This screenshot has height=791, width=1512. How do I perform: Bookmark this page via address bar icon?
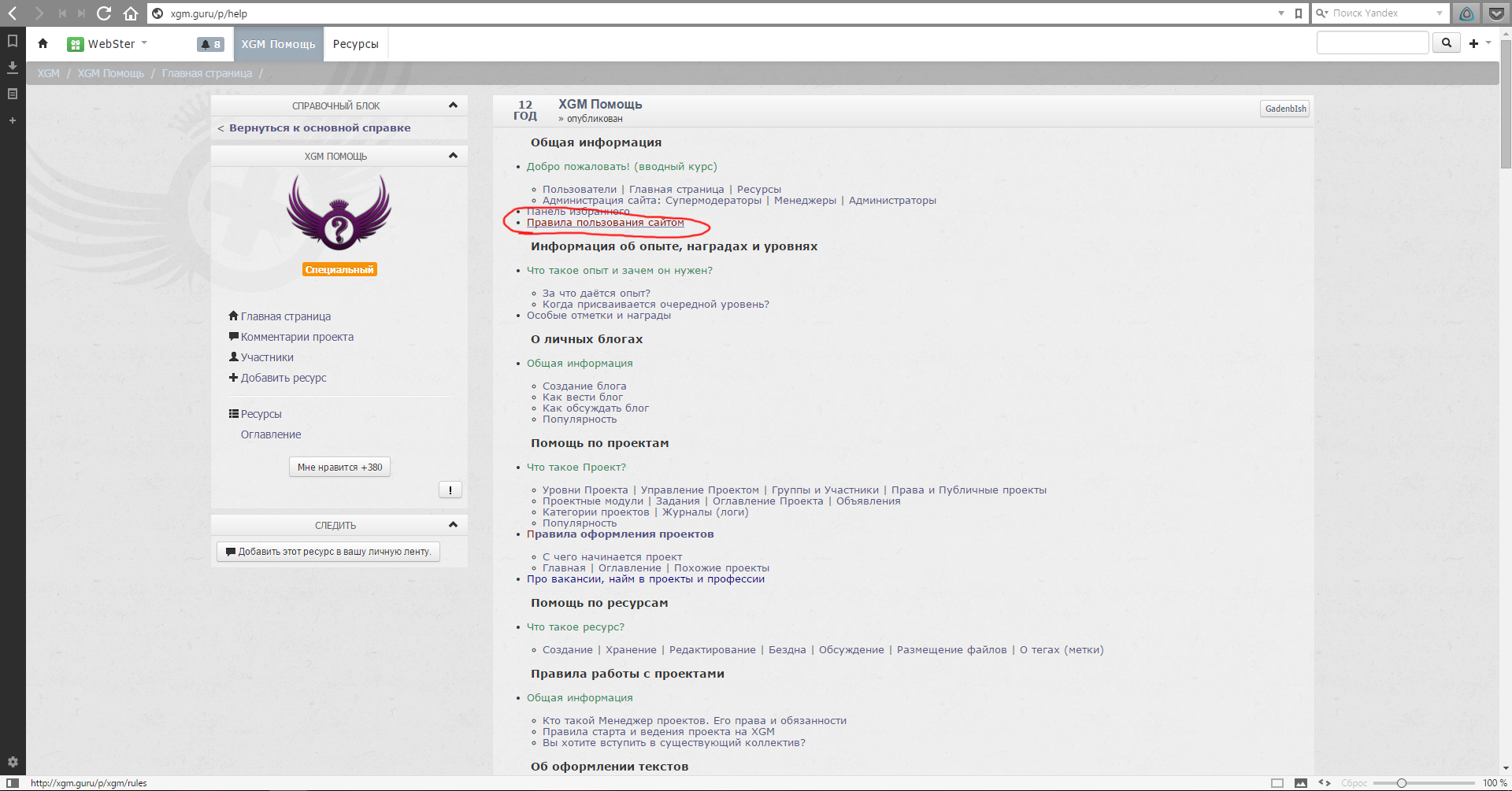click(1299, 13)
